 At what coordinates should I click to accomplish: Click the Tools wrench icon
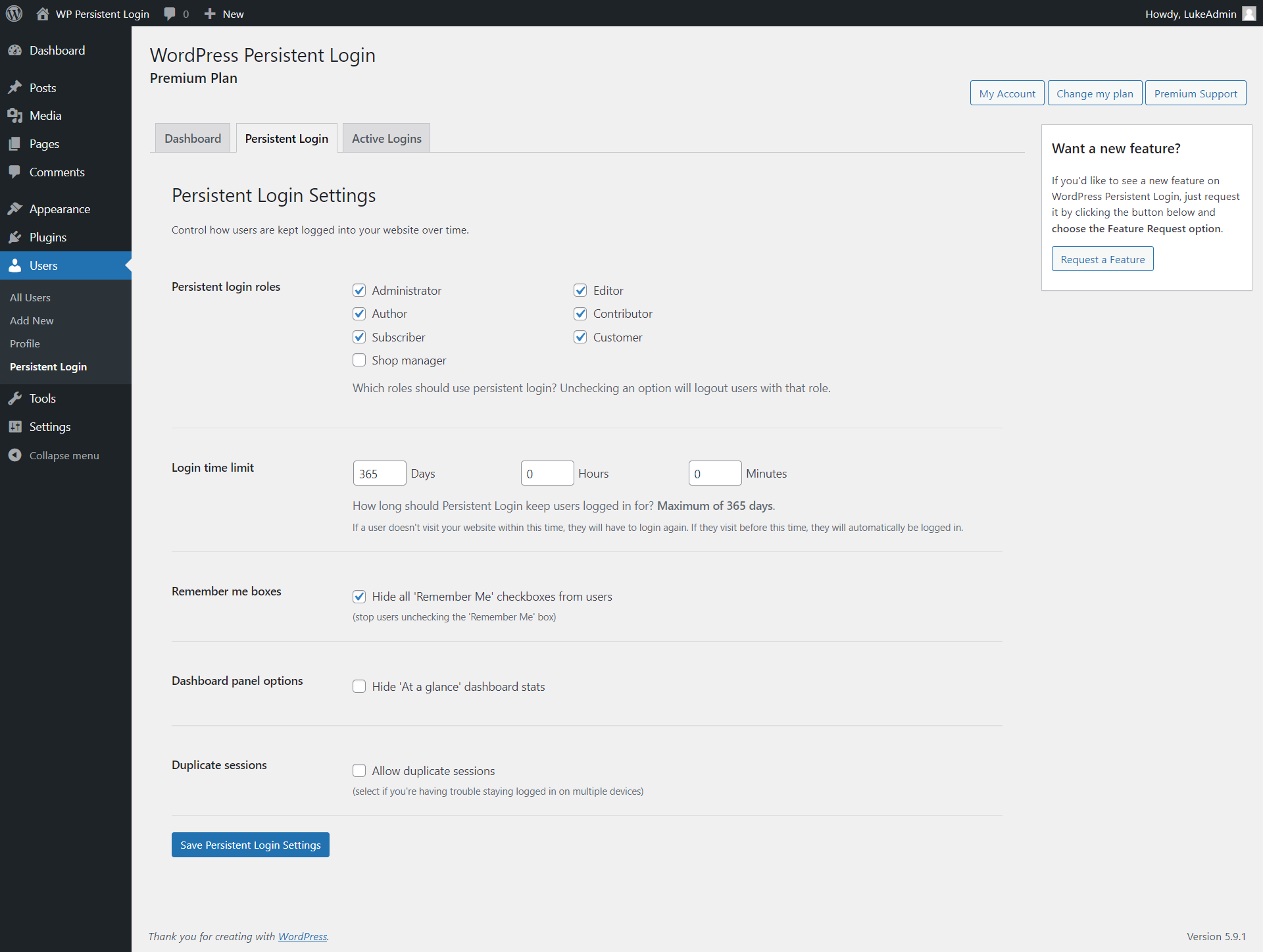click(x=15, y=399)
